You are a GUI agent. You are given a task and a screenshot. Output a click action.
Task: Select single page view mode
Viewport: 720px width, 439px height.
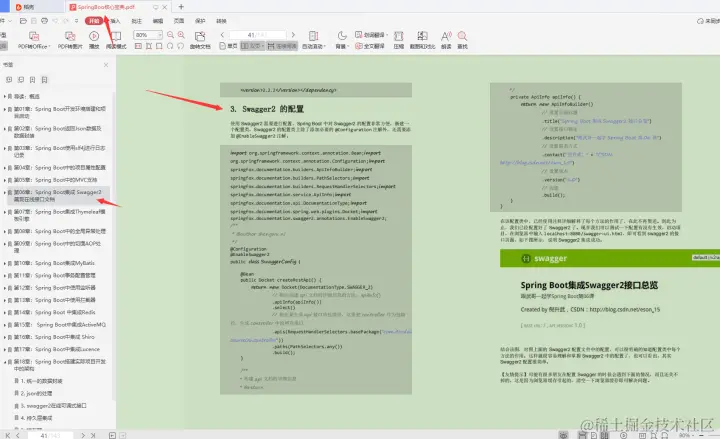point(228,46)
